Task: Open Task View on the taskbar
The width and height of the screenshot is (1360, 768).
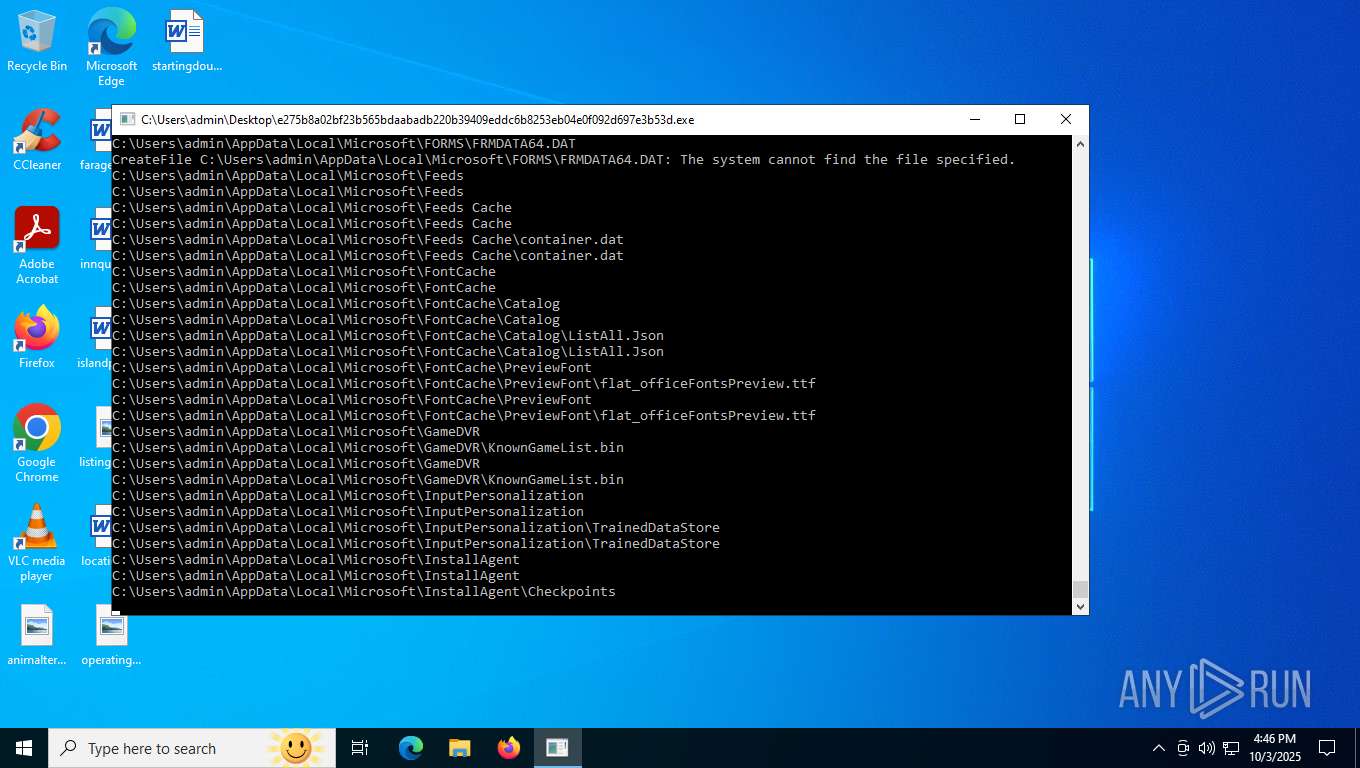Action: (x=360, y=748)
